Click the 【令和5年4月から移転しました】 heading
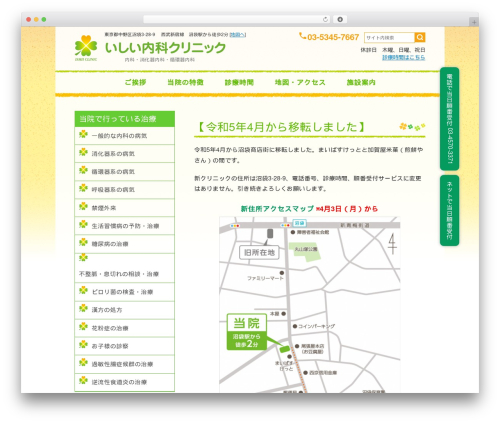 click(x=282, y=127)
